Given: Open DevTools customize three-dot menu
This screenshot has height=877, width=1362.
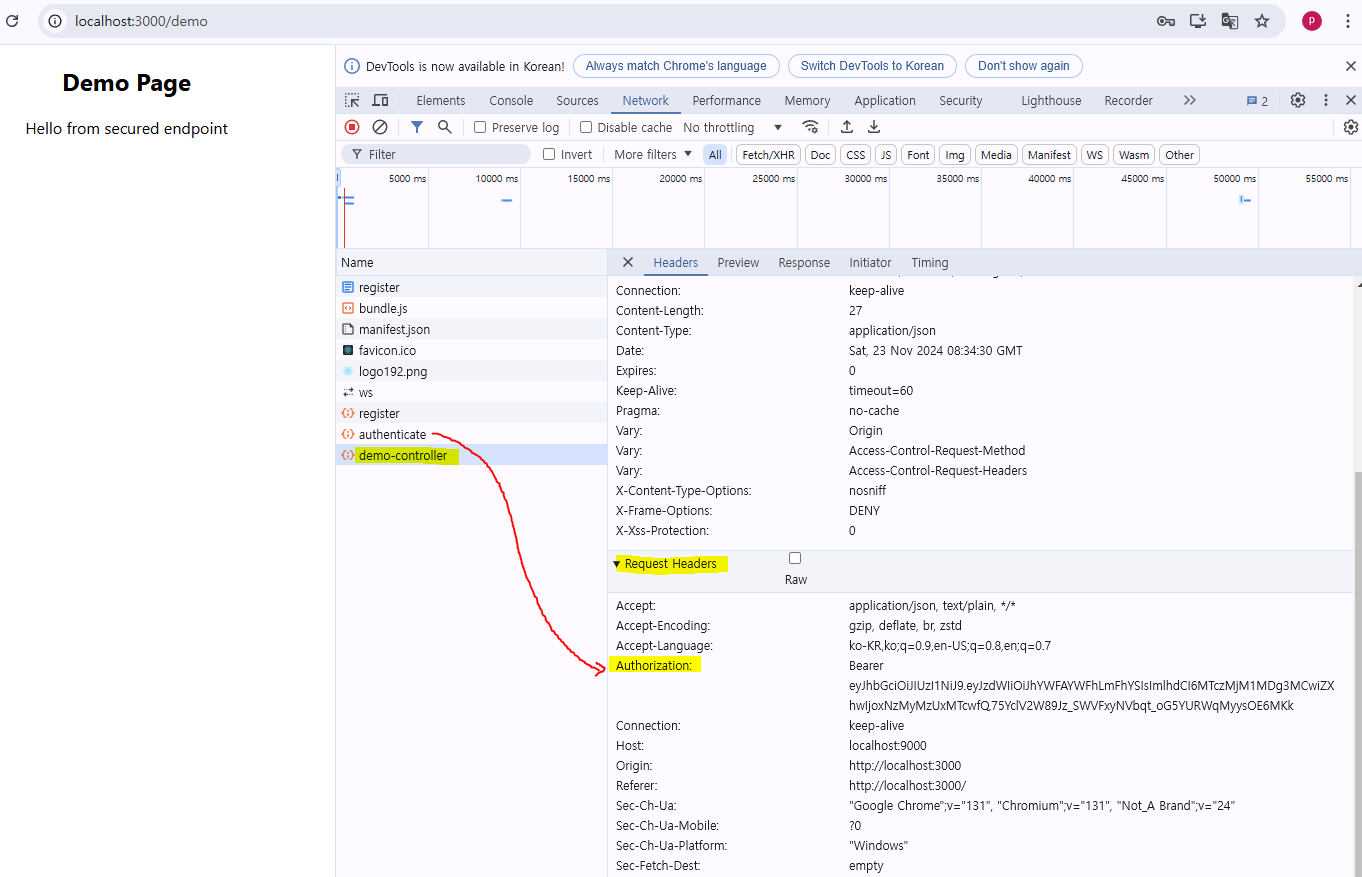Looking at the screenshot, I should (1326, 100).
